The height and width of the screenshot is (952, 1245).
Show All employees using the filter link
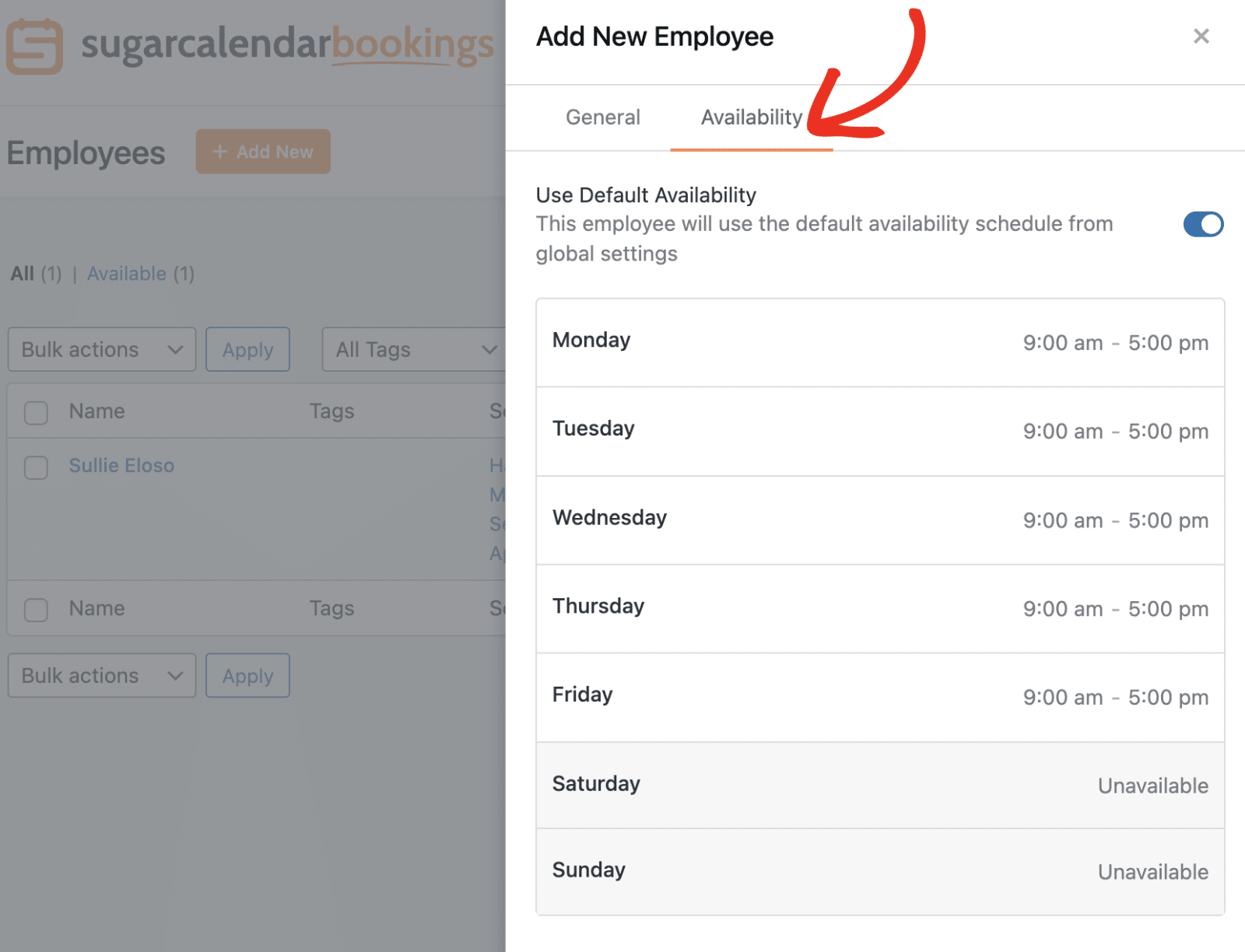(22, 274)
